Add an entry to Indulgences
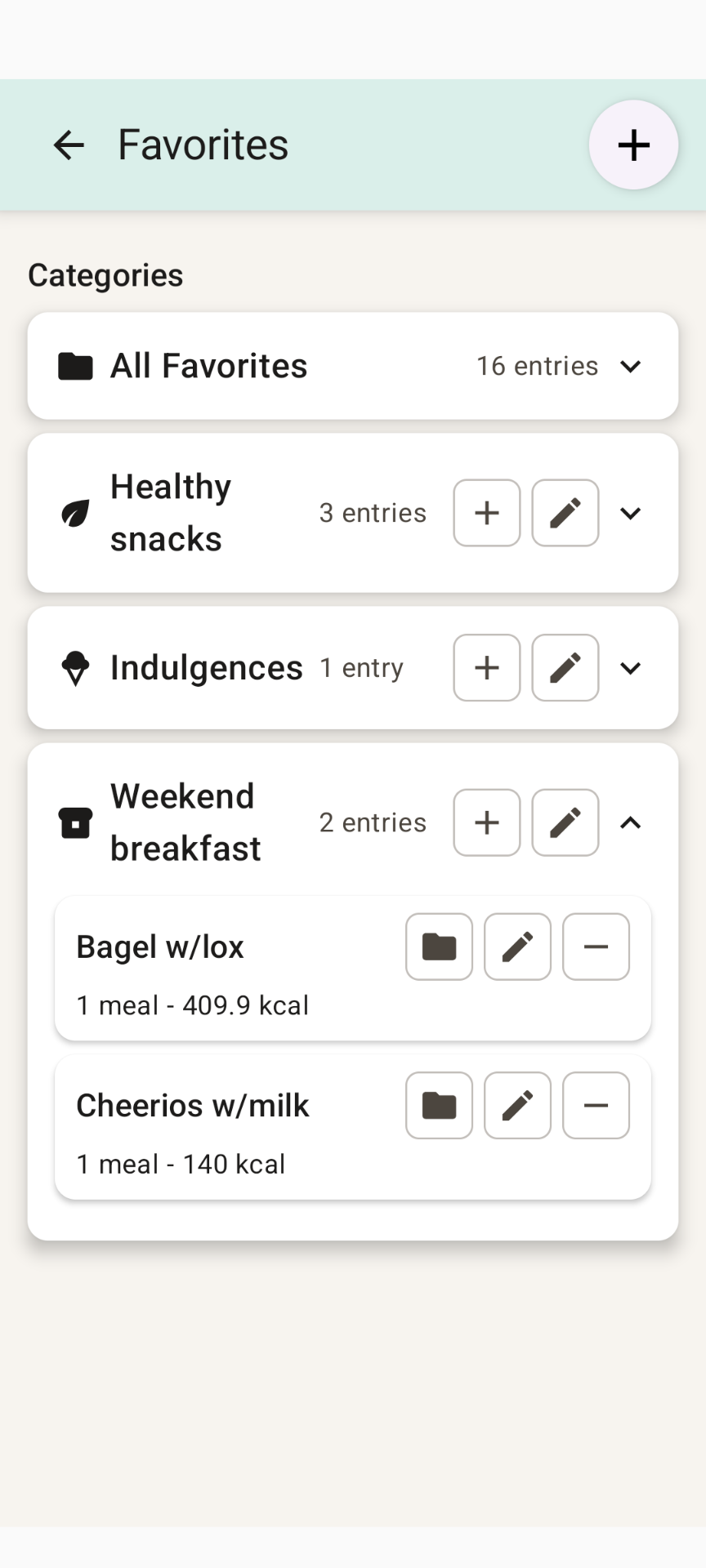This screenshot has height=1568, width=706. click(486, 668)
